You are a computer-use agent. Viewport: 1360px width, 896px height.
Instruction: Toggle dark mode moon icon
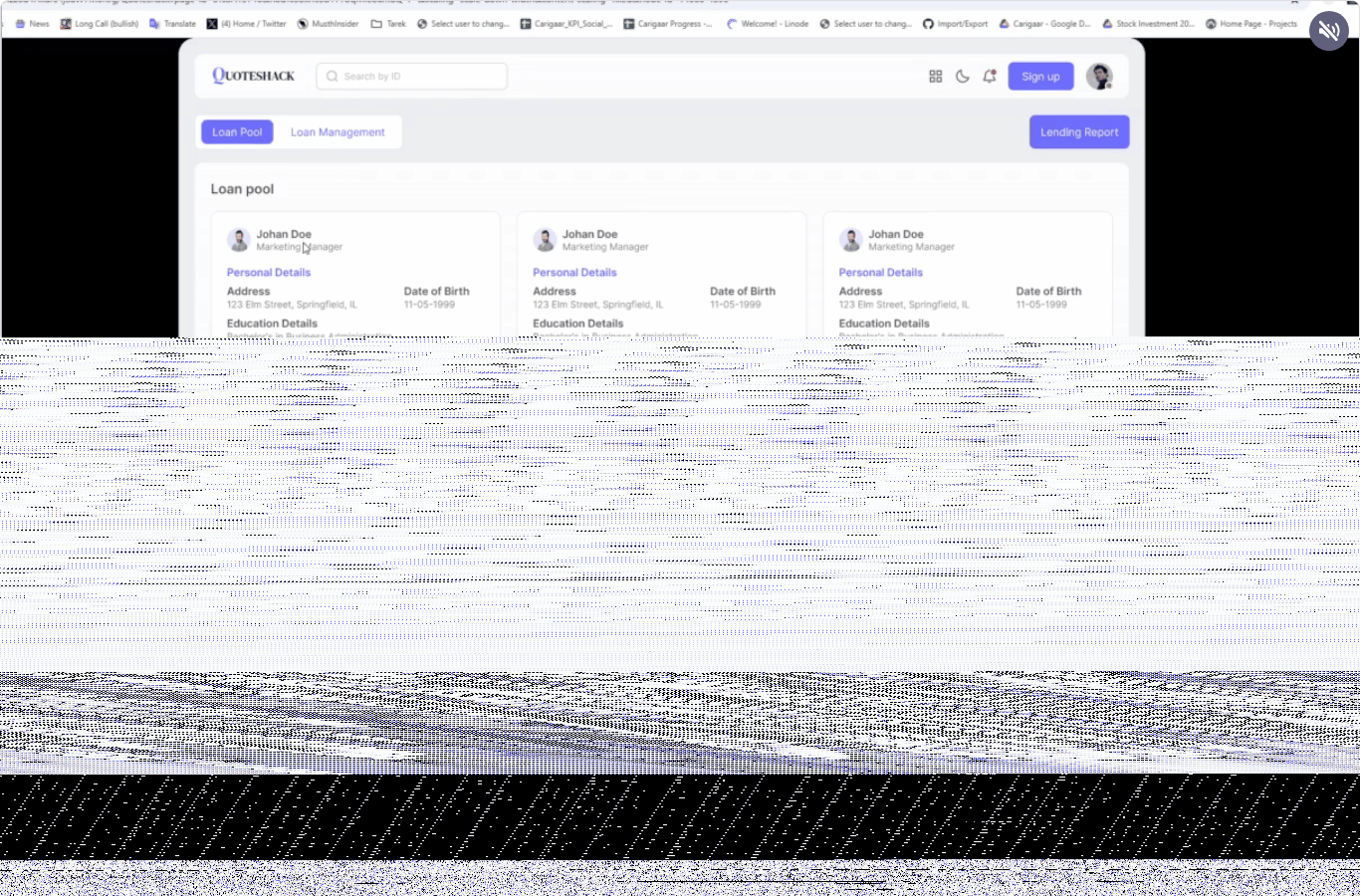tap(963, 77)
